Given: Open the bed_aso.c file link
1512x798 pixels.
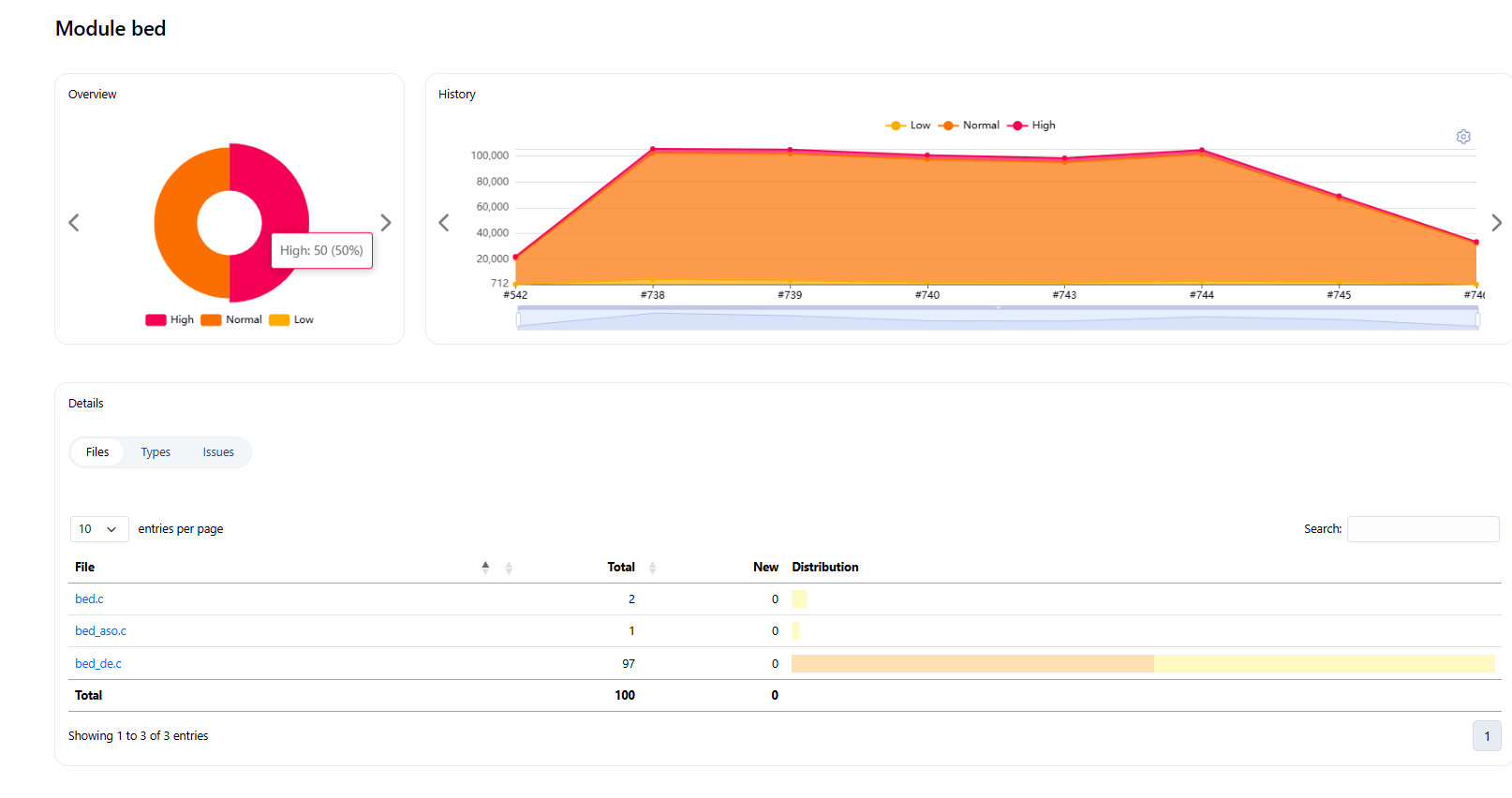Looking at the screenshot, I should [x=100, y=631].
